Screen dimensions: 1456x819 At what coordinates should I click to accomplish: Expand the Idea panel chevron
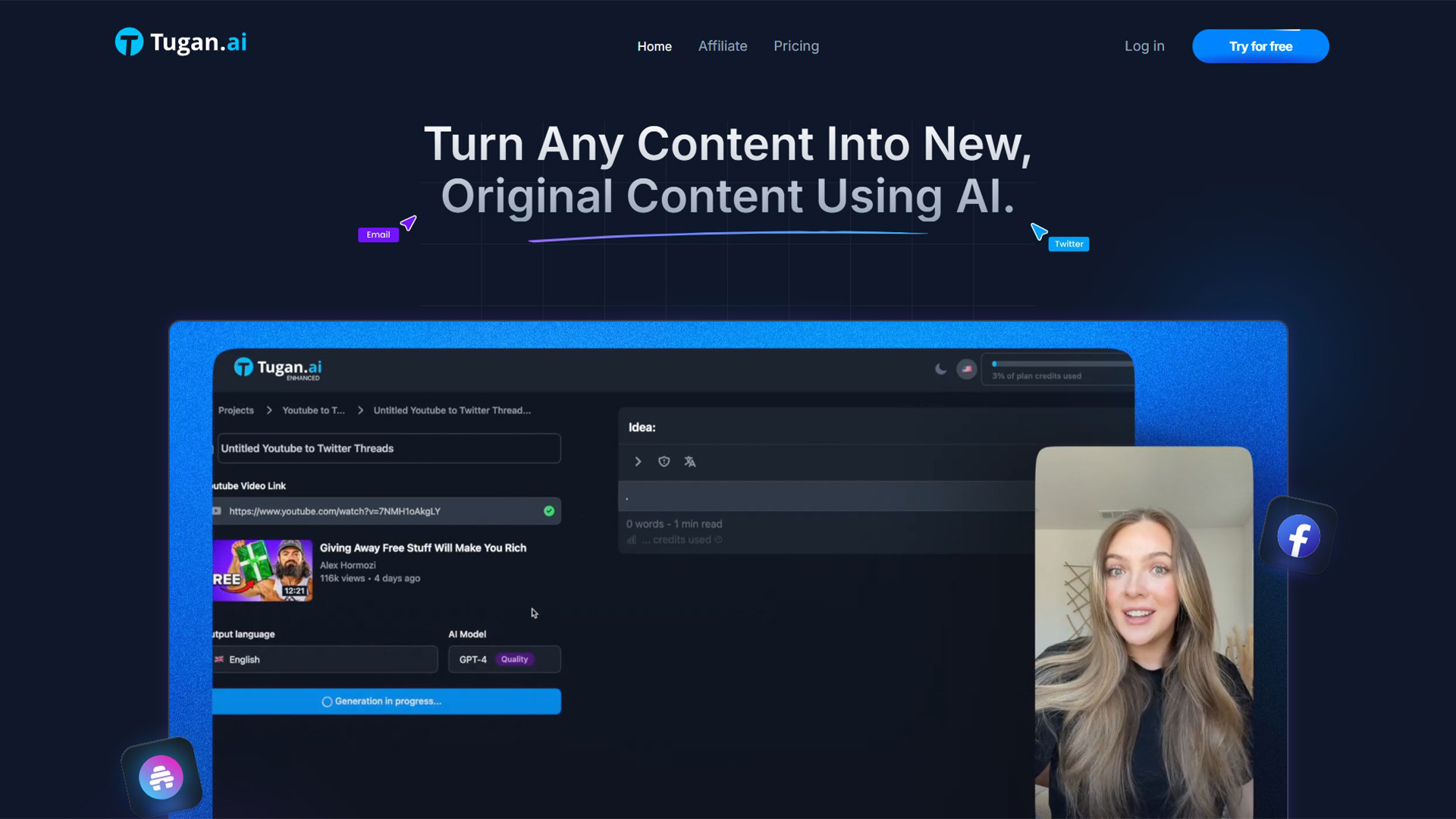(638, 462)
